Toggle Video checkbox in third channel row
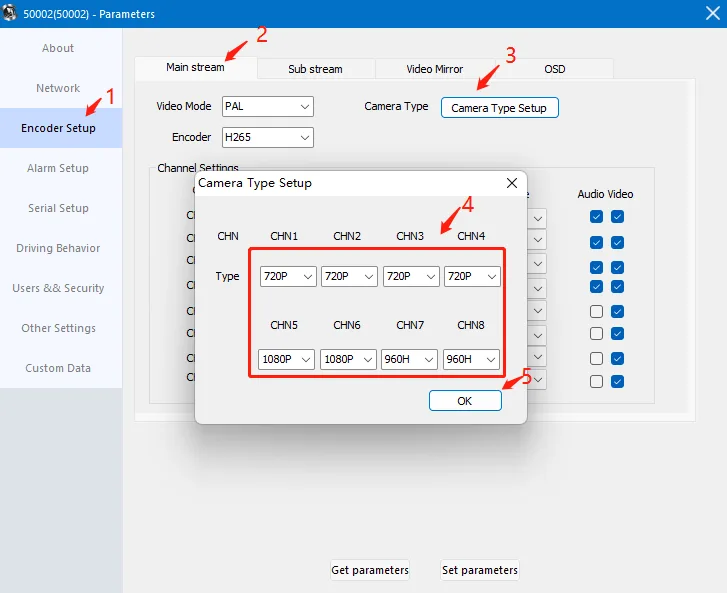727x593 pixels. point(617,268)
